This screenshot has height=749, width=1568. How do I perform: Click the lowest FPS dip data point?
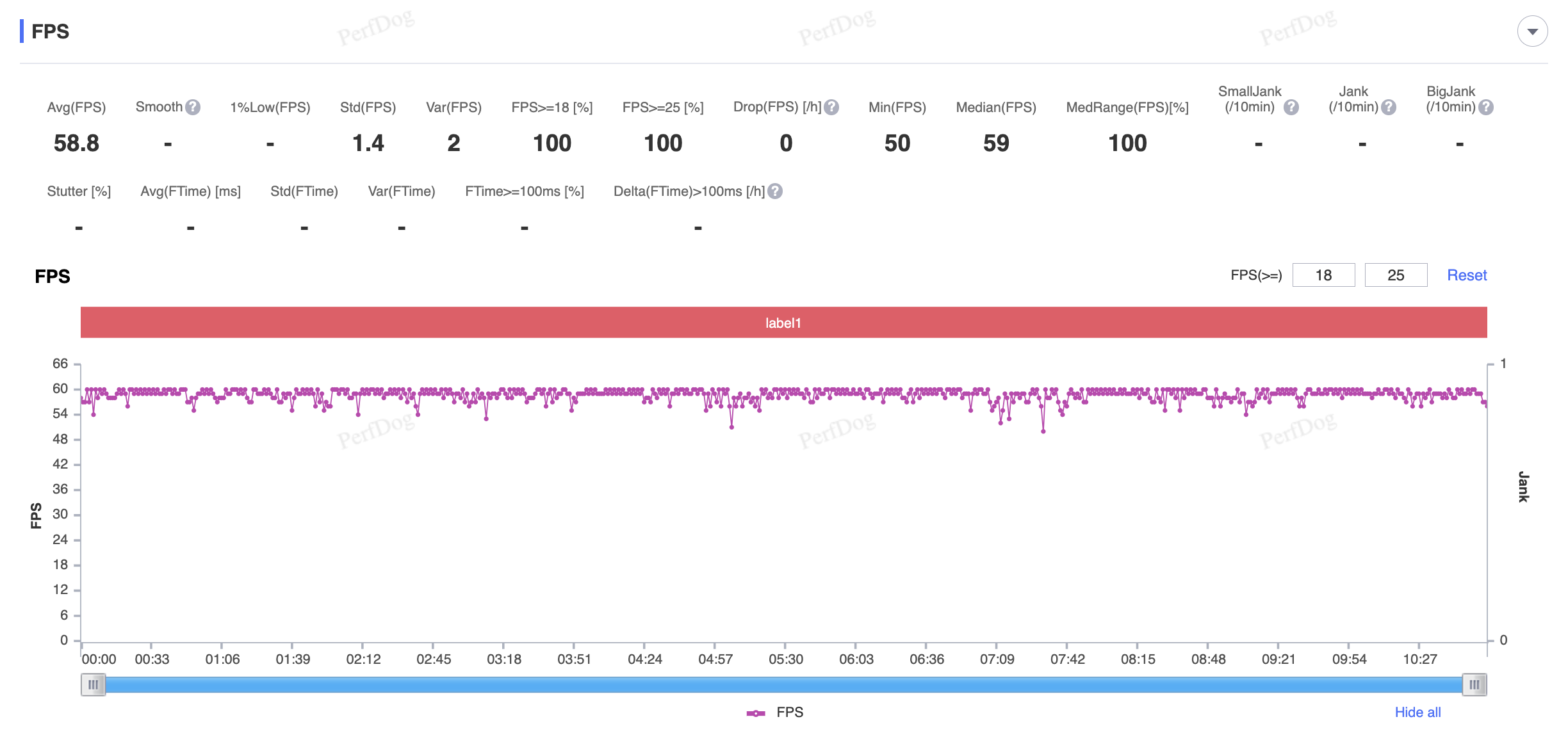(x=1043, y=431)
